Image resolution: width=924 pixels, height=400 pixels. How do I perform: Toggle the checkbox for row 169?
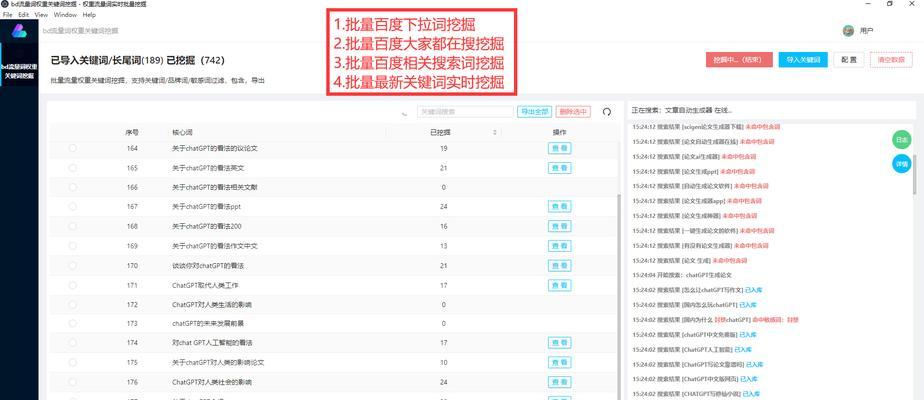[72, 246]
